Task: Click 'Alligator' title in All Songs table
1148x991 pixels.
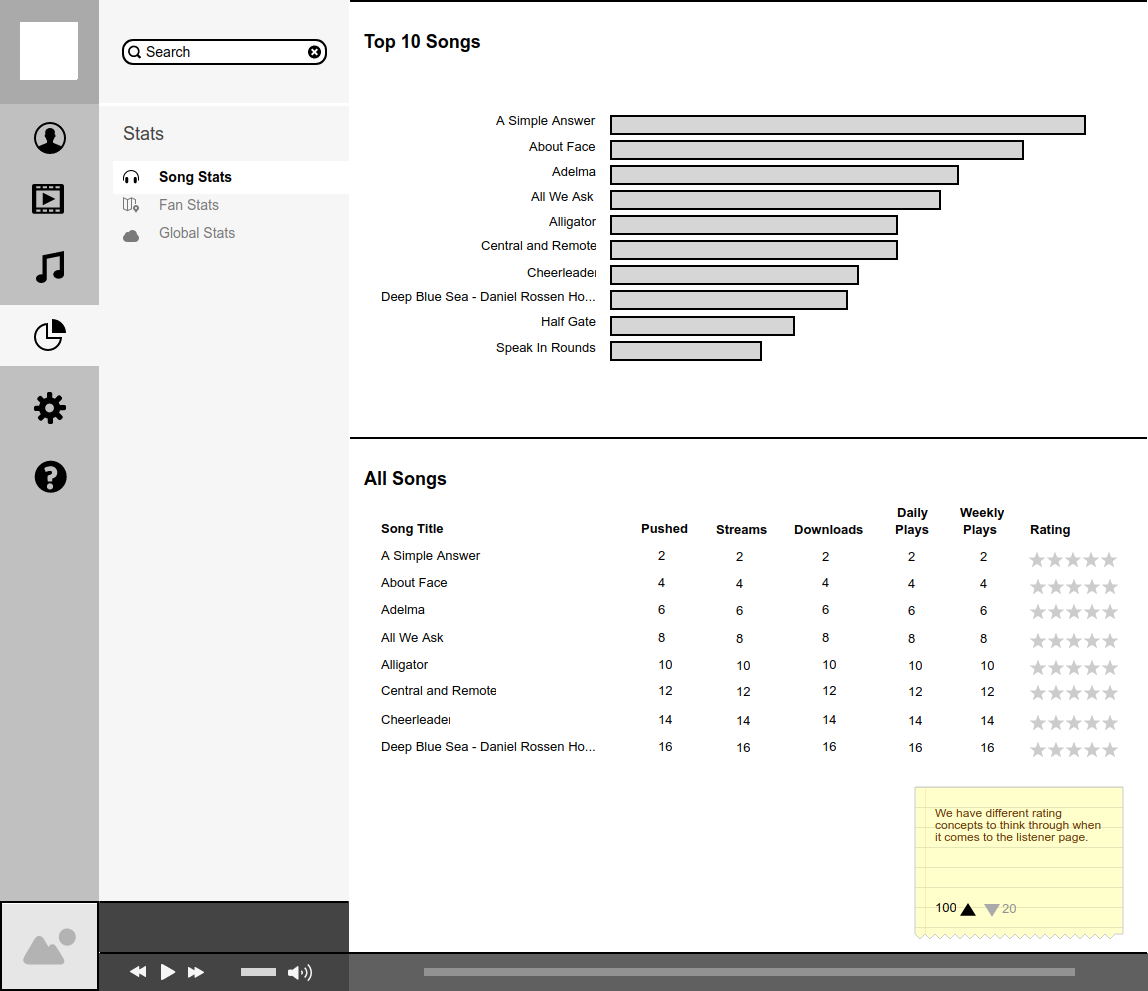Action: click(x=404, y=665)
